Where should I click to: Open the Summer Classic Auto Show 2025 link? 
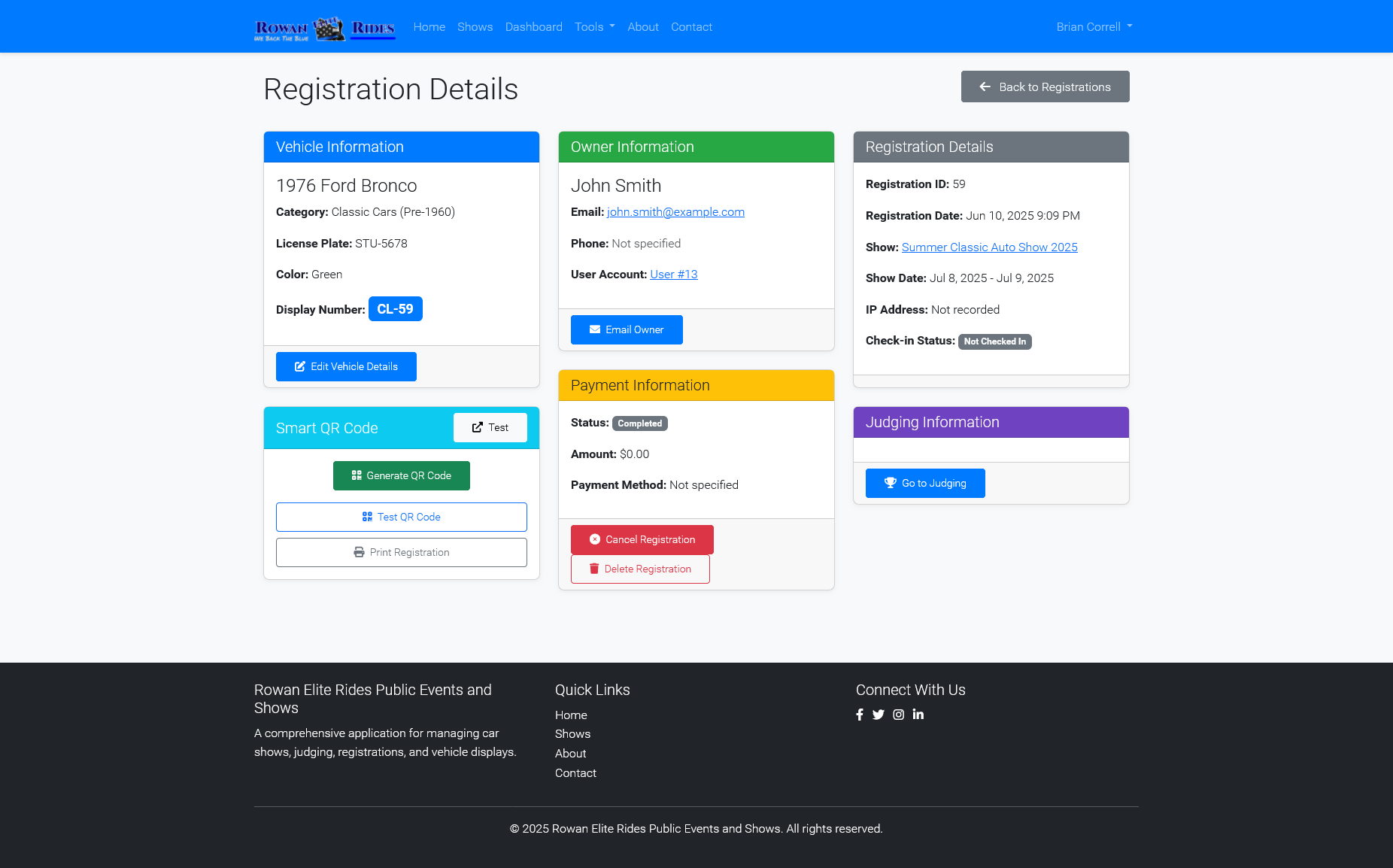(989, 247)
